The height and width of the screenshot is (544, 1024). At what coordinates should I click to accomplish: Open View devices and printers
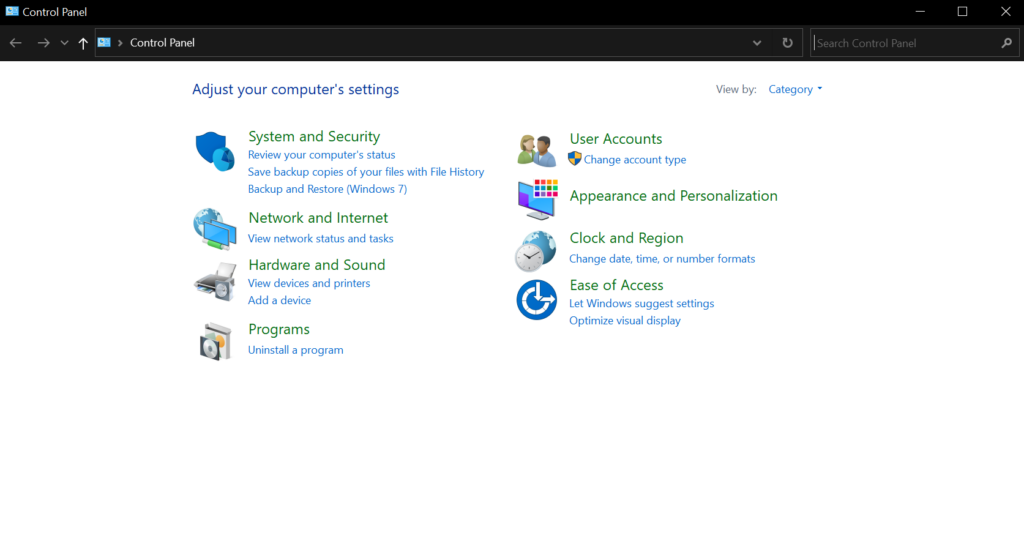[309, 283]
